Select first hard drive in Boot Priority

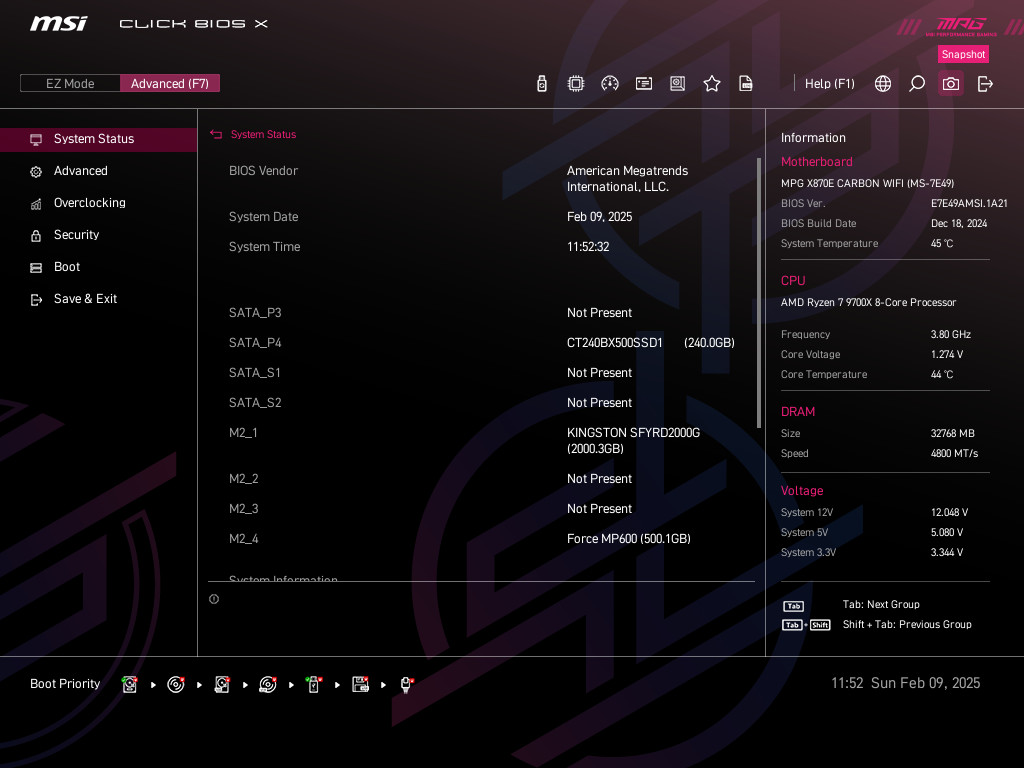pos(129,685)
